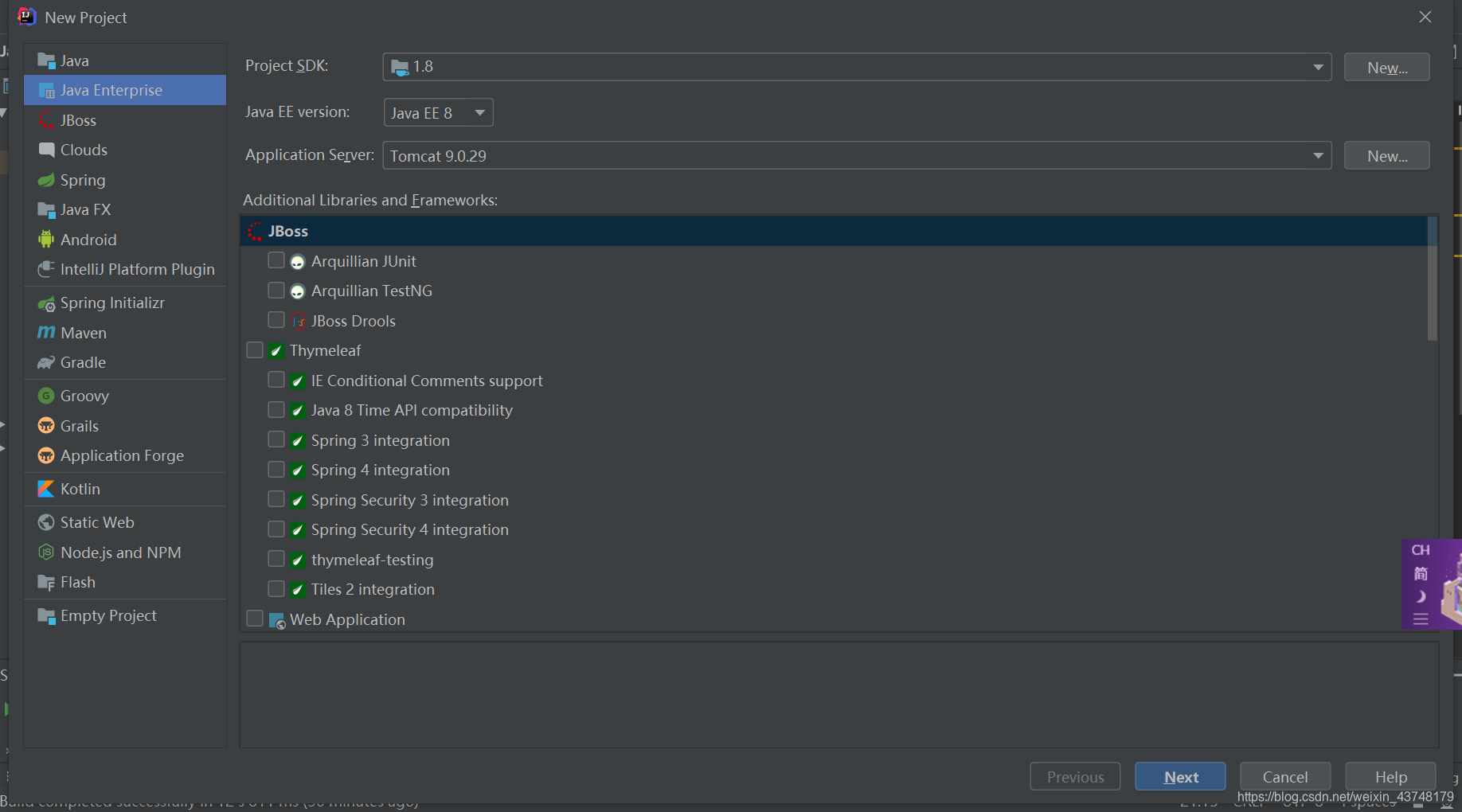Enable Arquillian TestNG checkbox
1462x812 pixels.
pyautogui.click(x=276, y=290)
